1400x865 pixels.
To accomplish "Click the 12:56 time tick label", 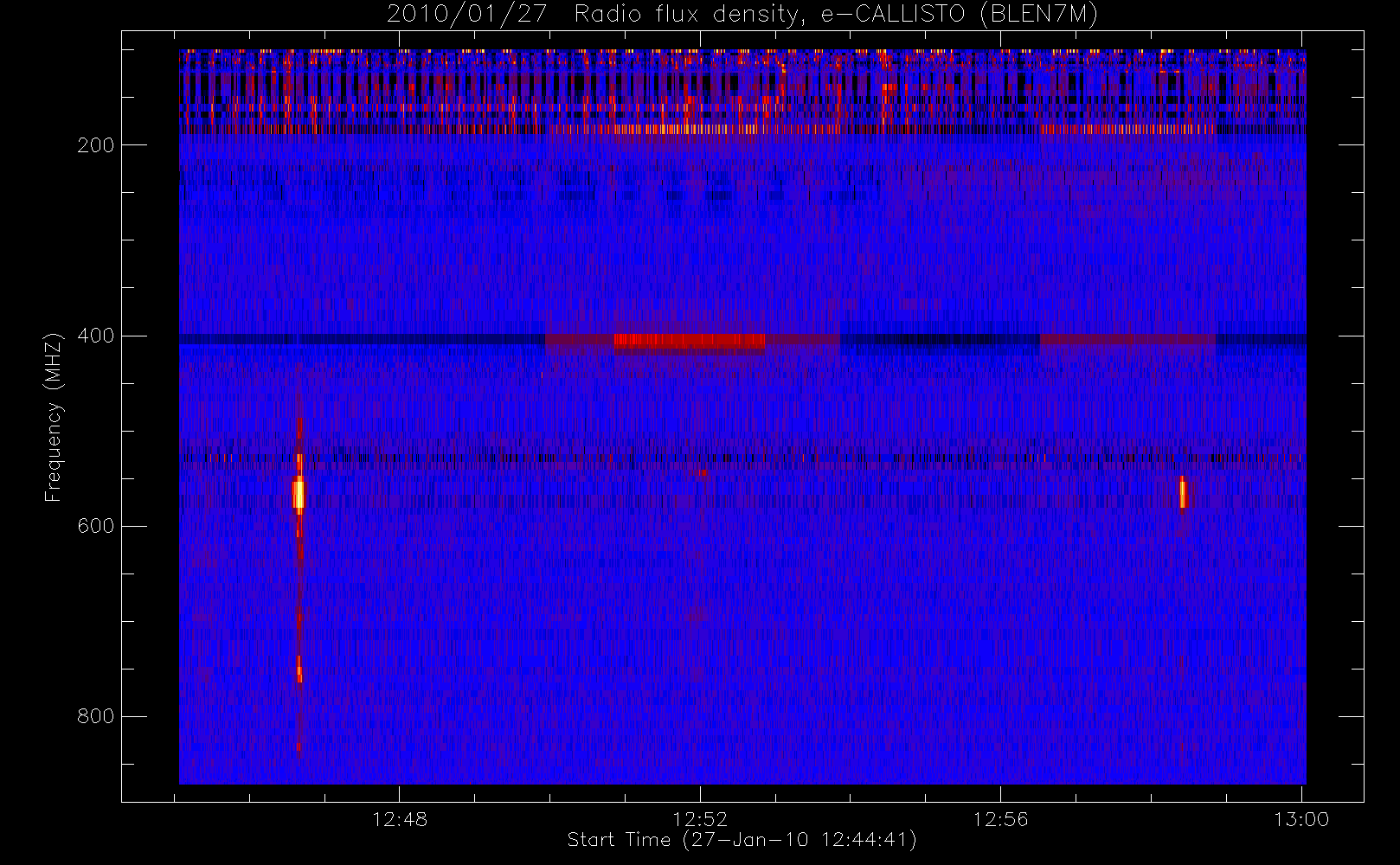I will pos(1000,819).
